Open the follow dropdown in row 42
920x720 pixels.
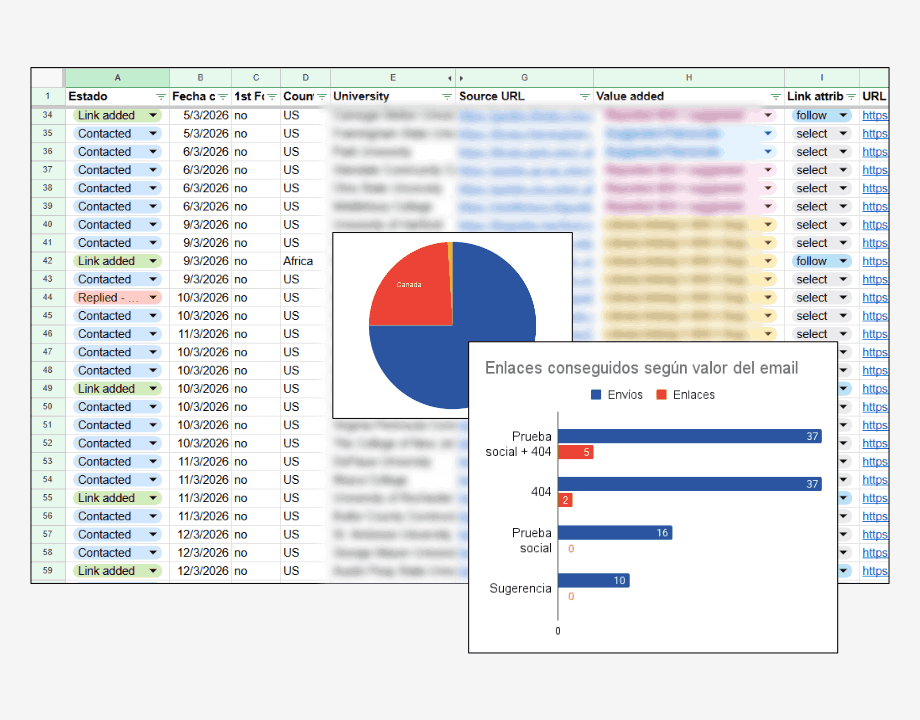click(x=842, y=261)
